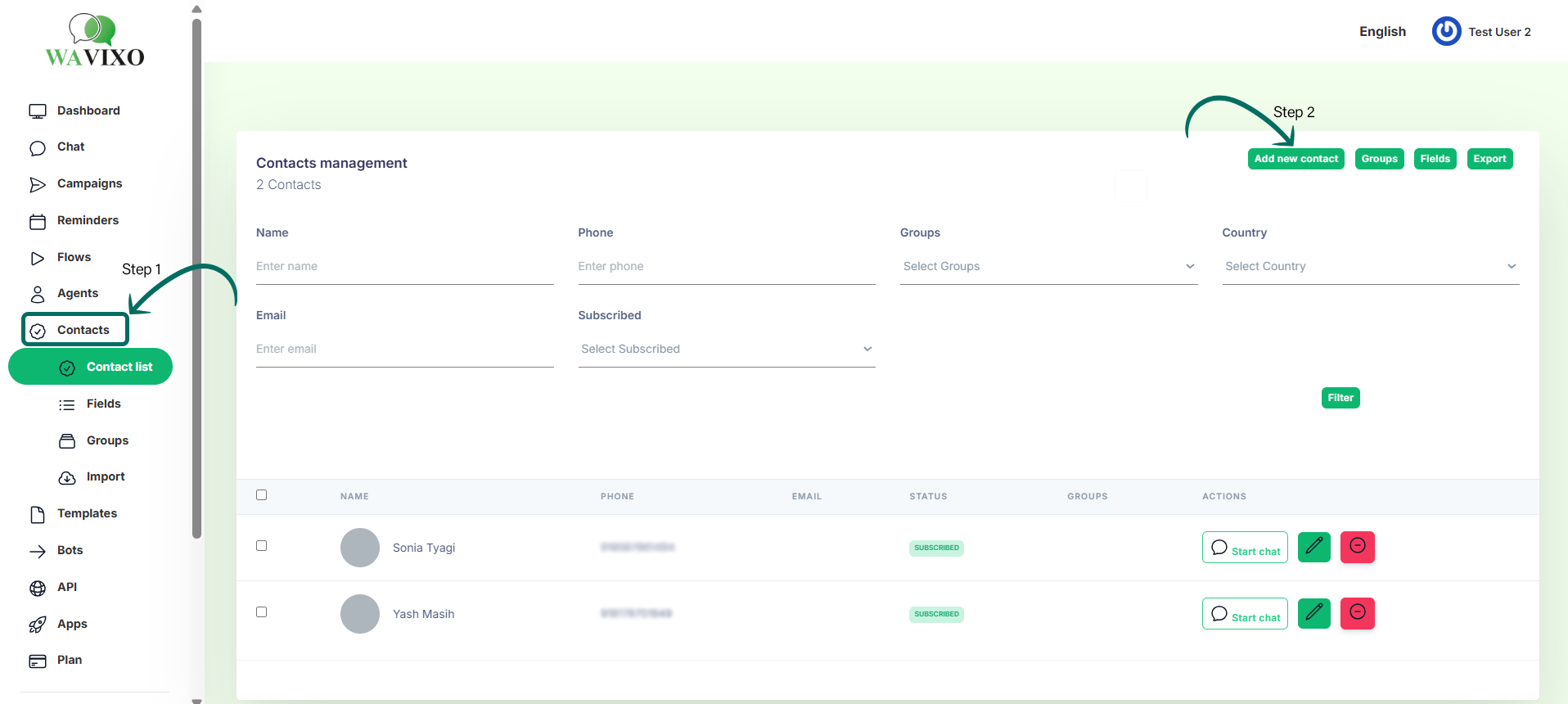Screen dimensions: 1568x704
Task: Open the Select Country dropdown
Action: 1370,267
